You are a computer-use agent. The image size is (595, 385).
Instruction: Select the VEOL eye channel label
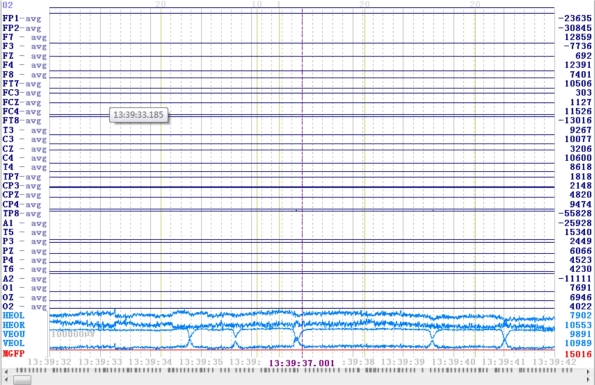coord(14,343)
